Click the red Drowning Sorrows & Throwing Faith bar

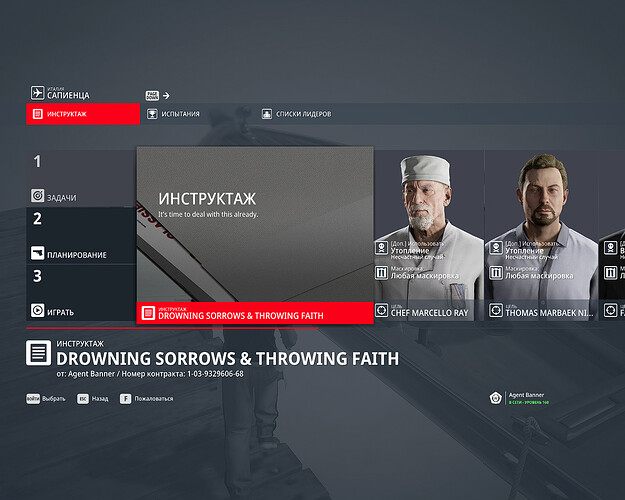pos(255,313)
